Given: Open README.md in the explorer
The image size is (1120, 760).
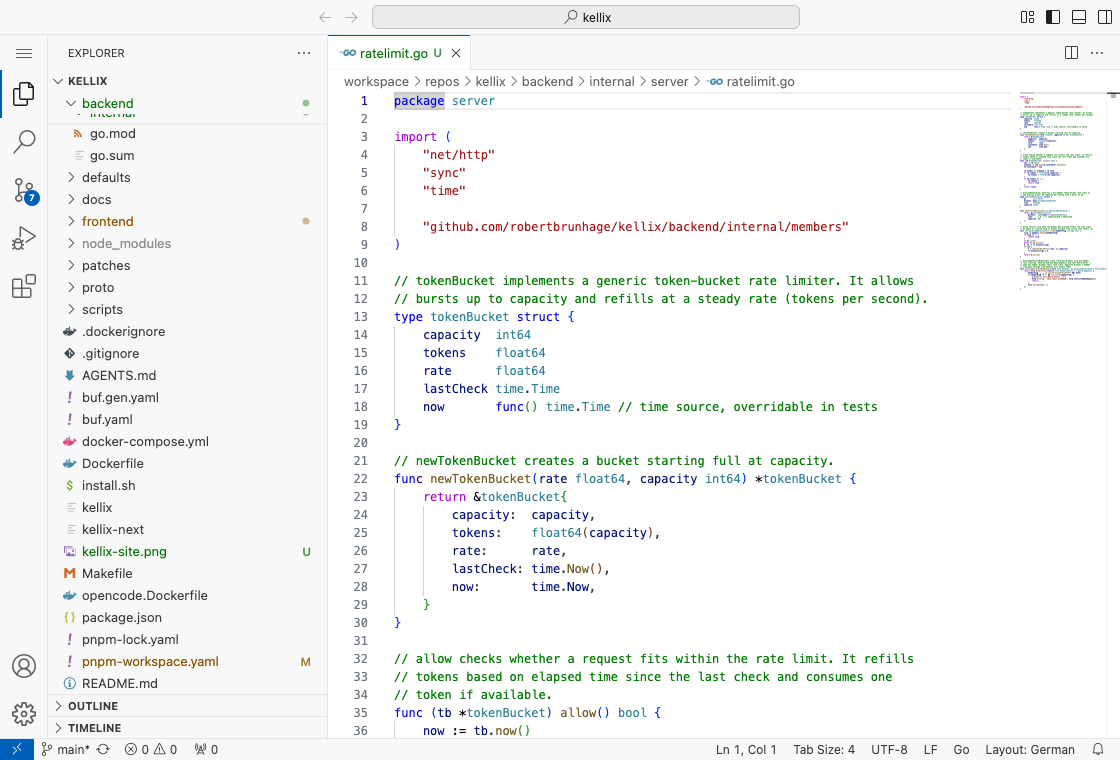Looking at the screenshot, I should [x=188, y=684].
